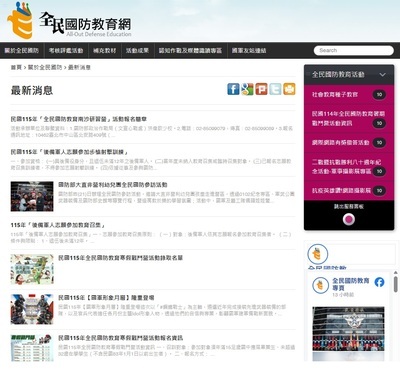
Task: Open news 115年後備軍人志願參加教育召集
Action: (x=58, y=225)
